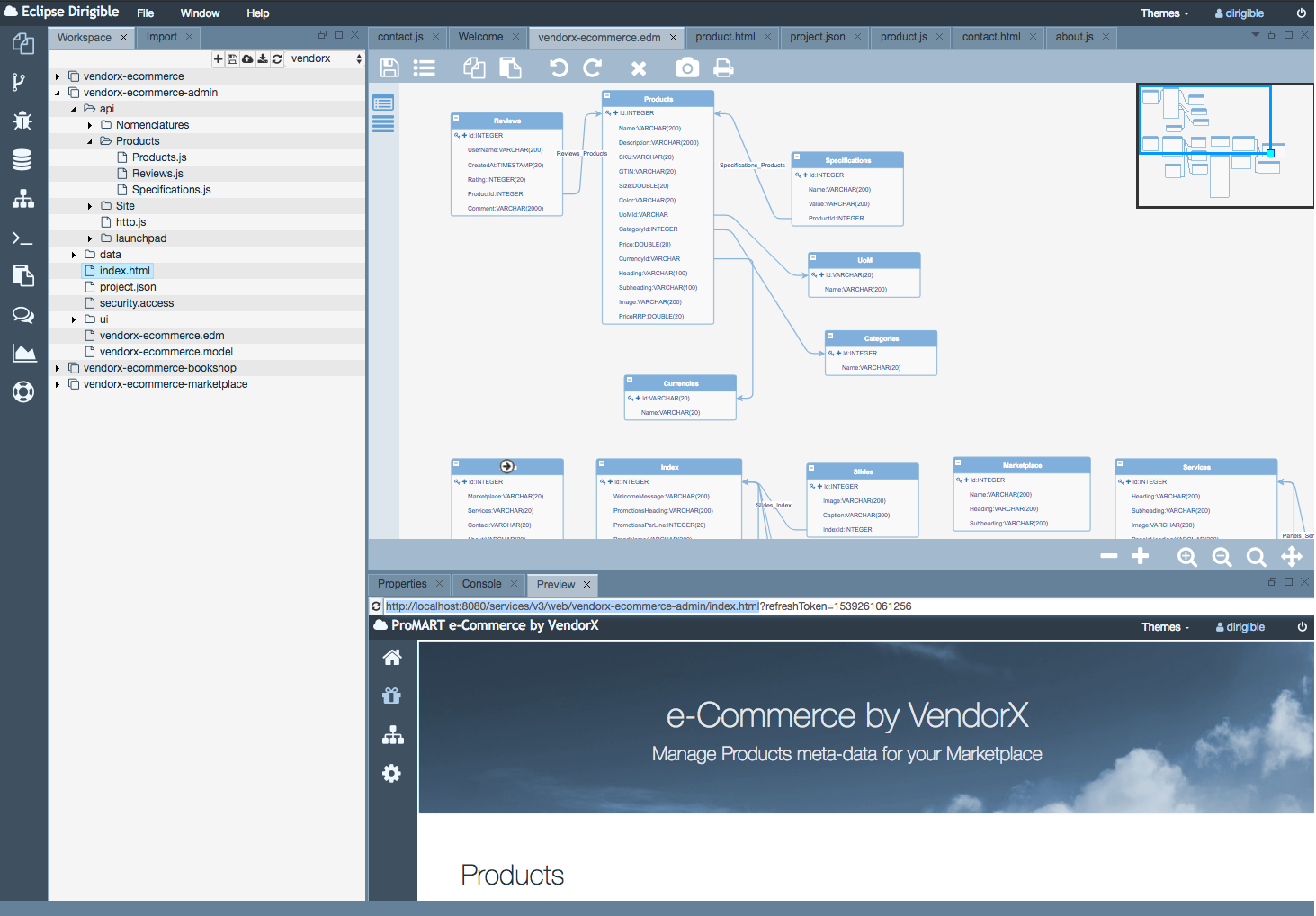
Task: Open the Help menu
Action: [258, 13]
